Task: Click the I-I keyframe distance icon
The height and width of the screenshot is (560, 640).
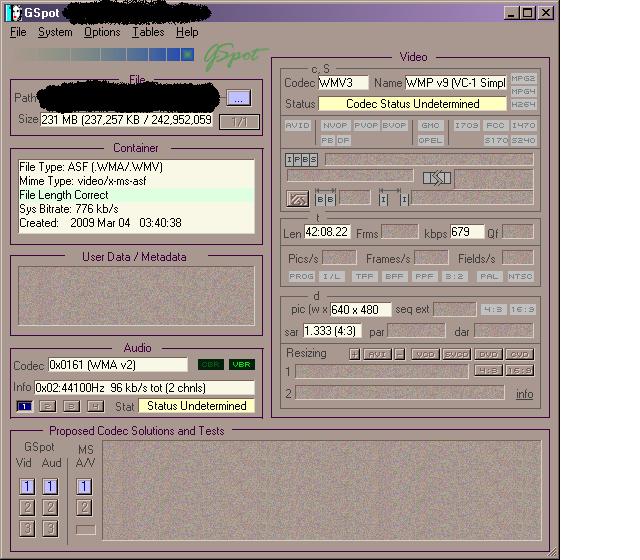Action: [393, 198]
